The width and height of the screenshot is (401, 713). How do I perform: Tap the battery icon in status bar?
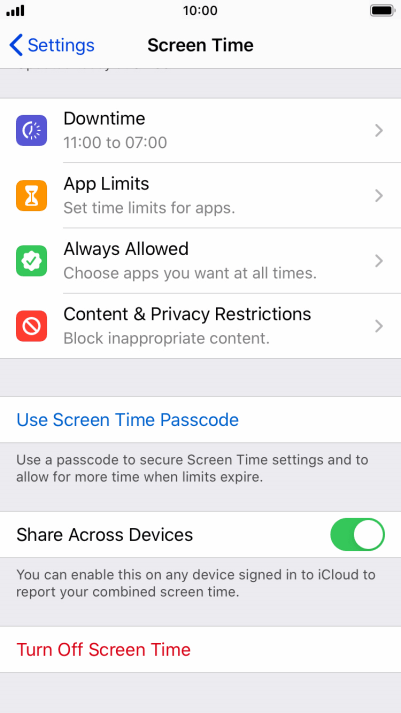[x=382, y=10]
